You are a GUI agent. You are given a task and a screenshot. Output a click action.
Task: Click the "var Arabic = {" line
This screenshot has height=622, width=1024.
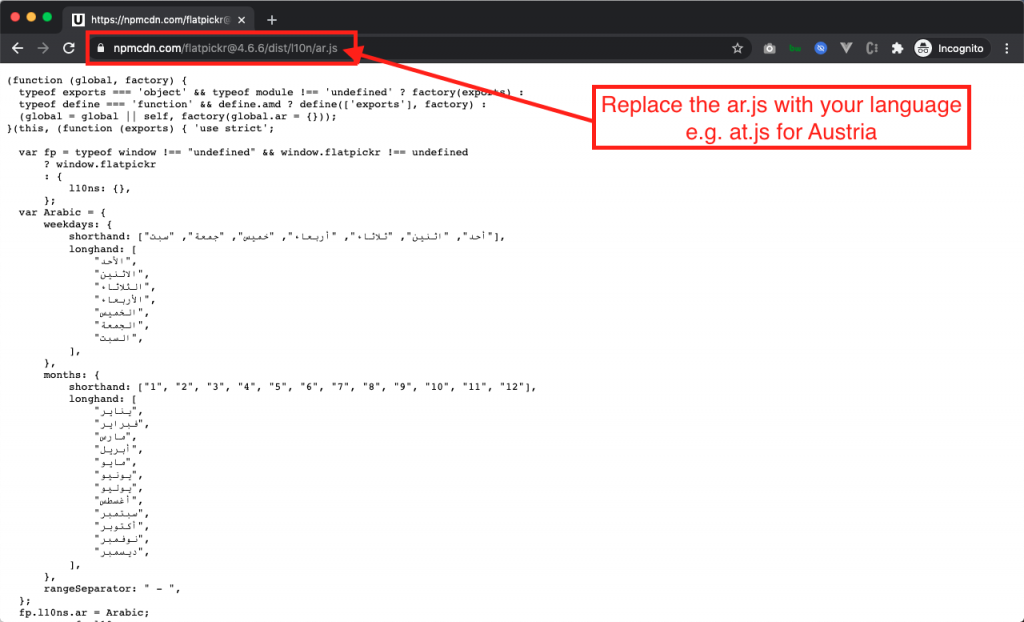[62, 212]
